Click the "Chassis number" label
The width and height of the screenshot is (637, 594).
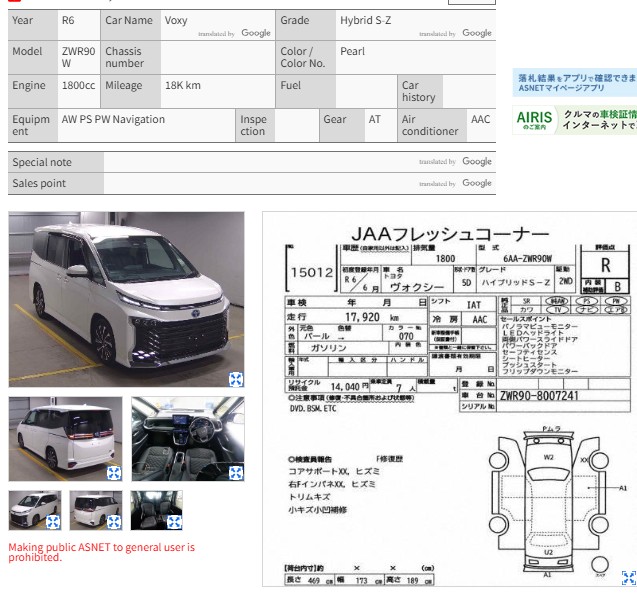point(124,57)
